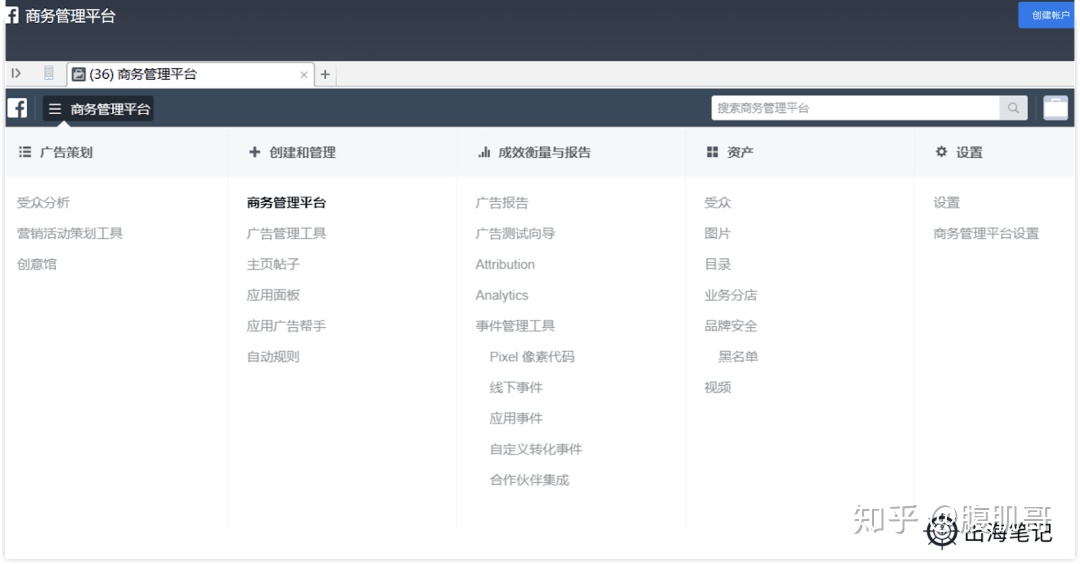Click the mobile device icon in the tab bar
The height and width of the screenshot is (564, 1080).
(49, 73)
